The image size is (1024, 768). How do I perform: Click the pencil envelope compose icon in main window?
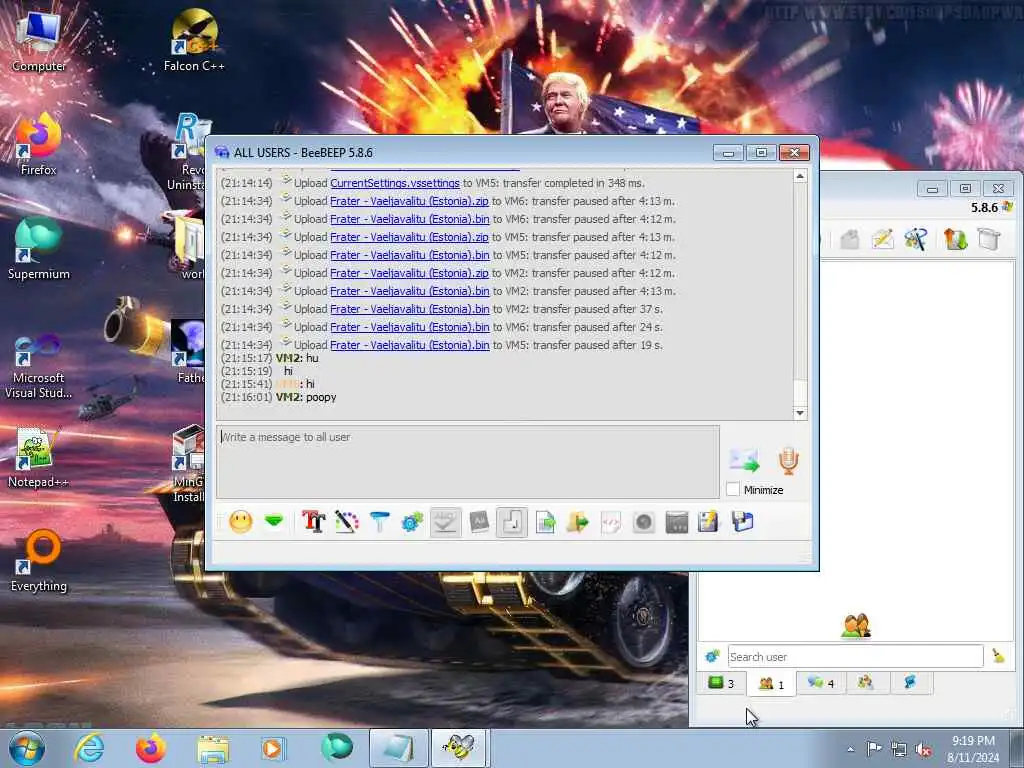[x=882, y=239]
